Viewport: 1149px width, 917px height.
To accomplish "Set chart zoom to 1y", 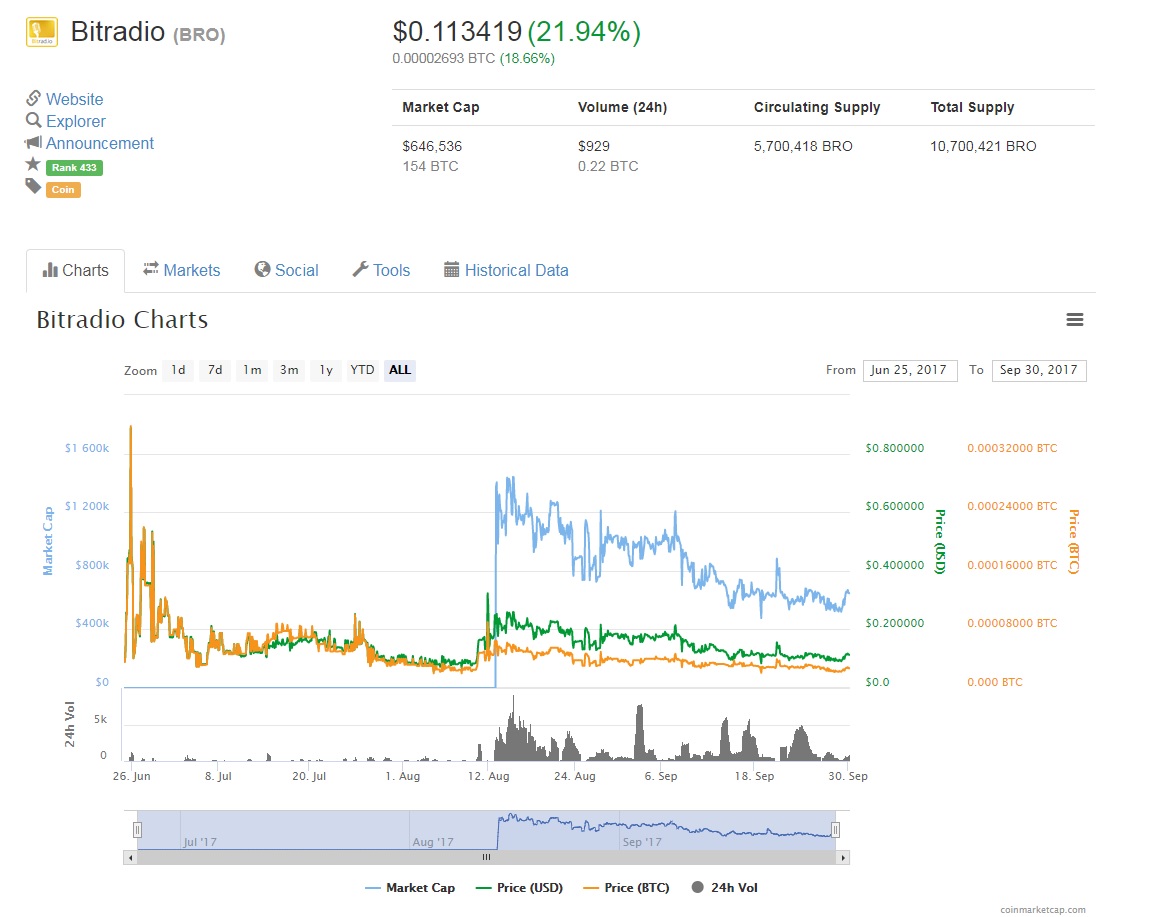I will pos(326,370).
